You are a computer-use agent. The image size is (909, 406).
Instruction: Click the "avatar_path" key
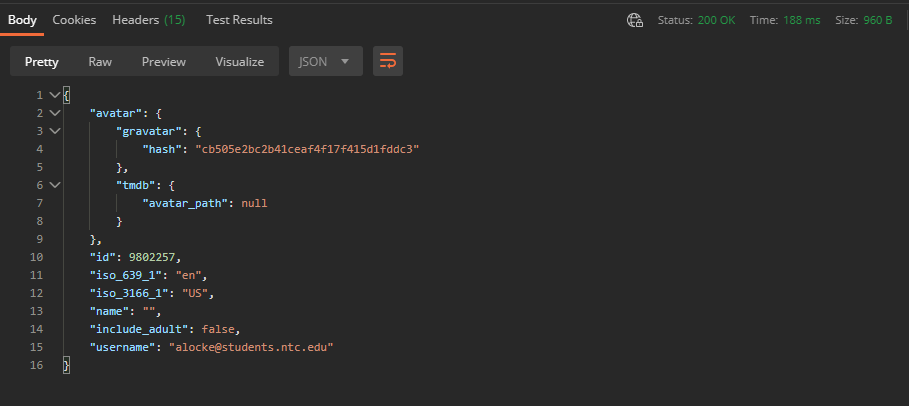pyautogui.click(x=186, y=203)
